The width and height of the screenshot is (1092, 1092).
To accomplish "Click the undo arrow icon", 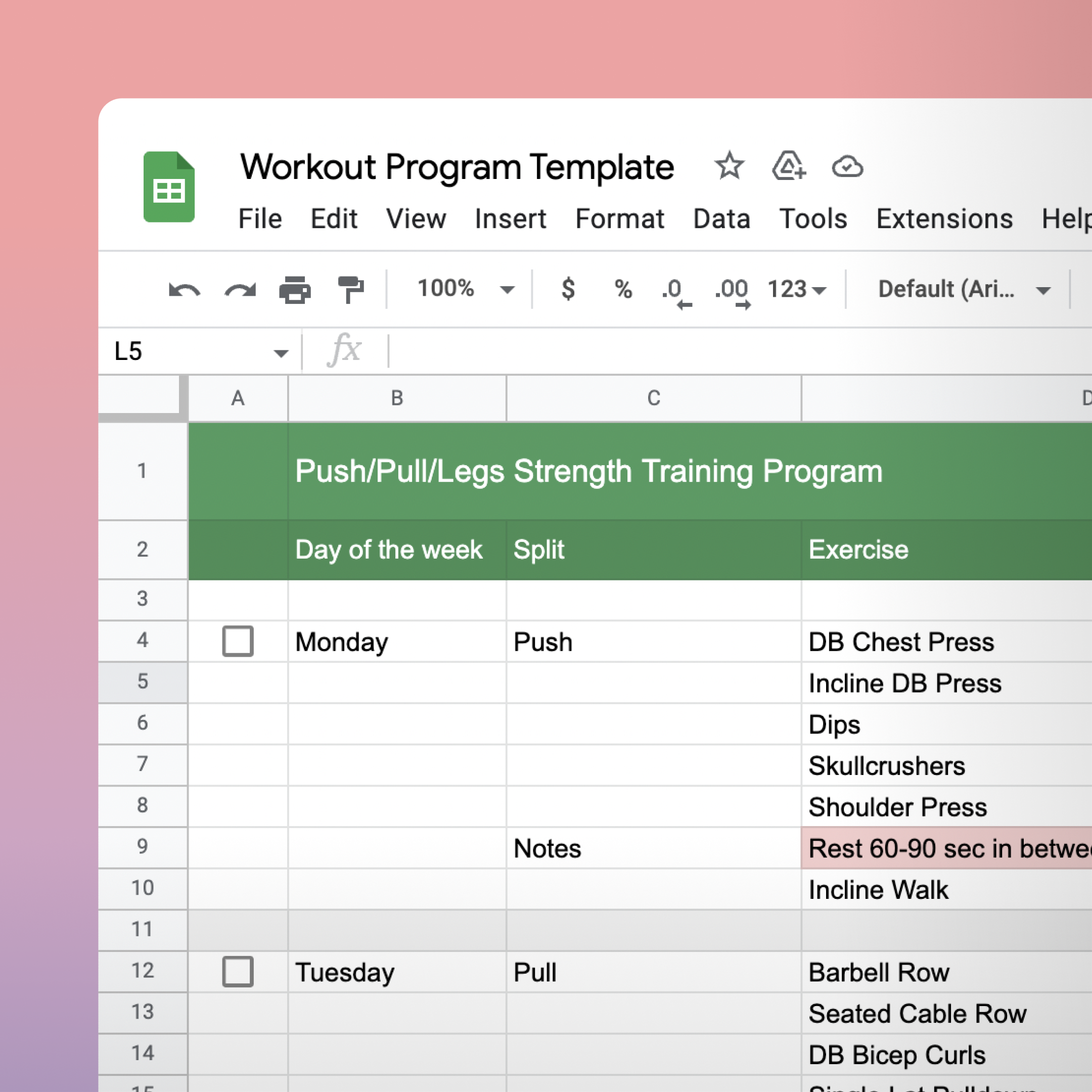I will coord(184,291).
